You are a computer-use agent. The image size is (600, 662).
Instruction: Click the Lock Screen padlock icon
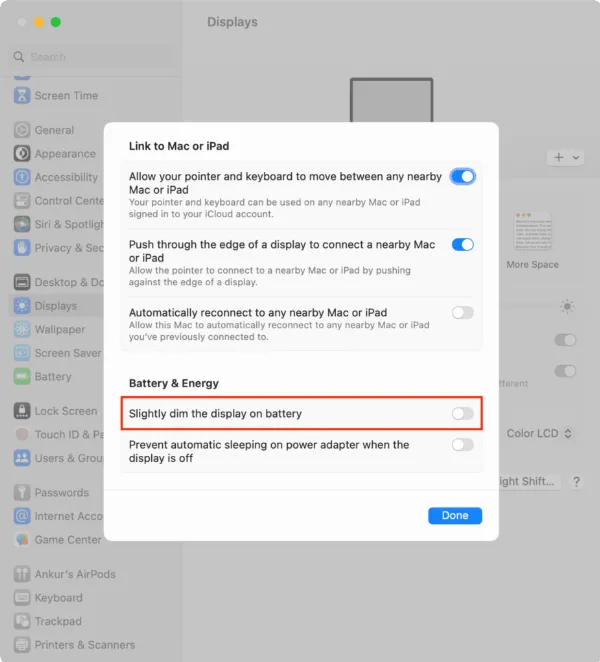[x=22, y=411]
